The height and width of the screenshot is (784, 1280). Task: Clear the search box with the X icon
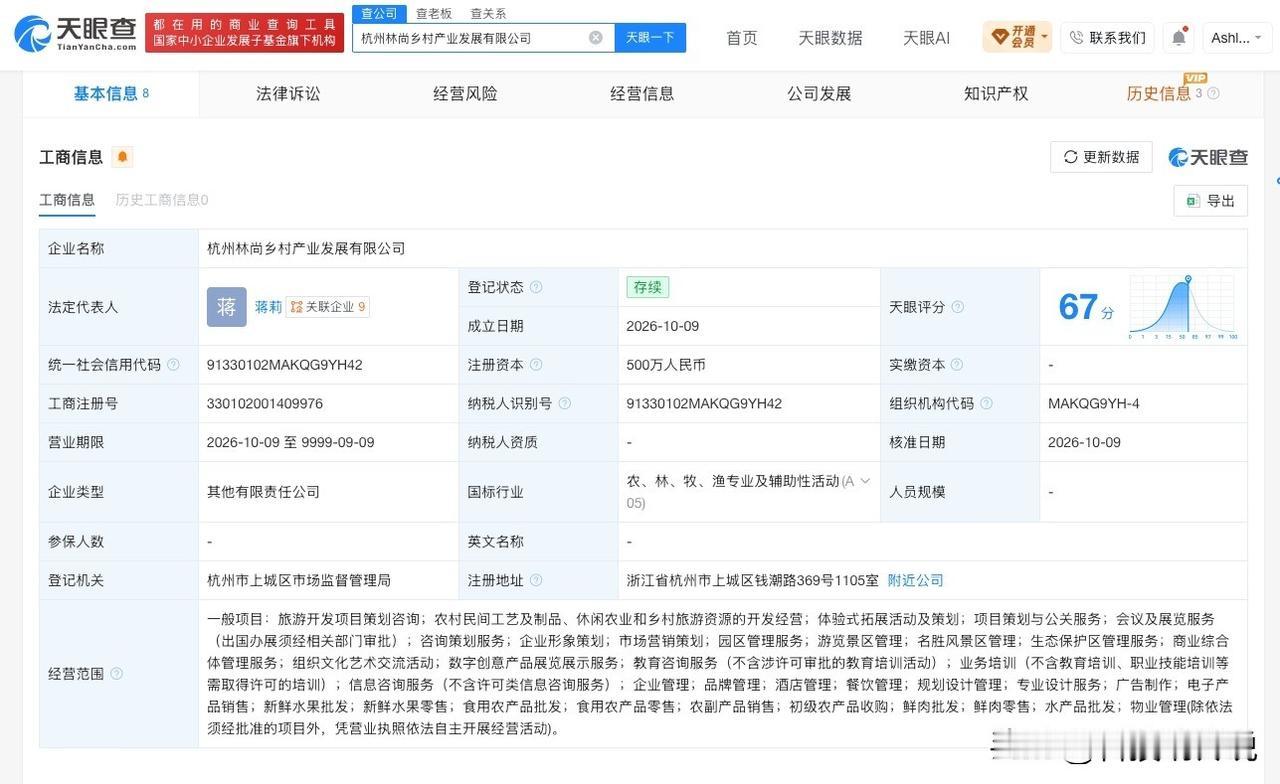coord(596,38)
